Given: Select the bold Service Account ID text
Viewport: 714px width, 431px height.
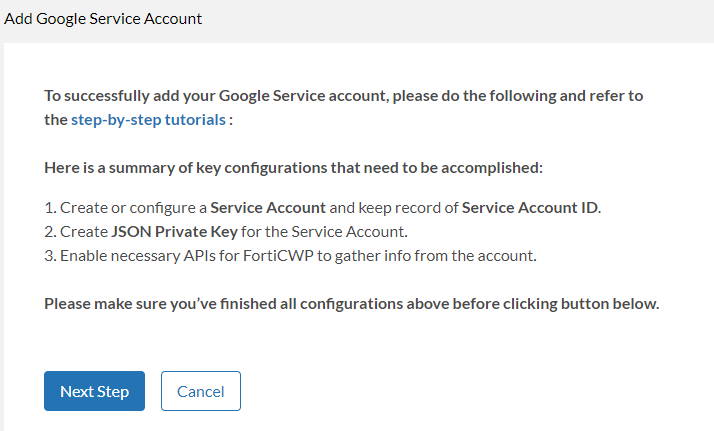Looking at the screenshot, I should 530,208.
